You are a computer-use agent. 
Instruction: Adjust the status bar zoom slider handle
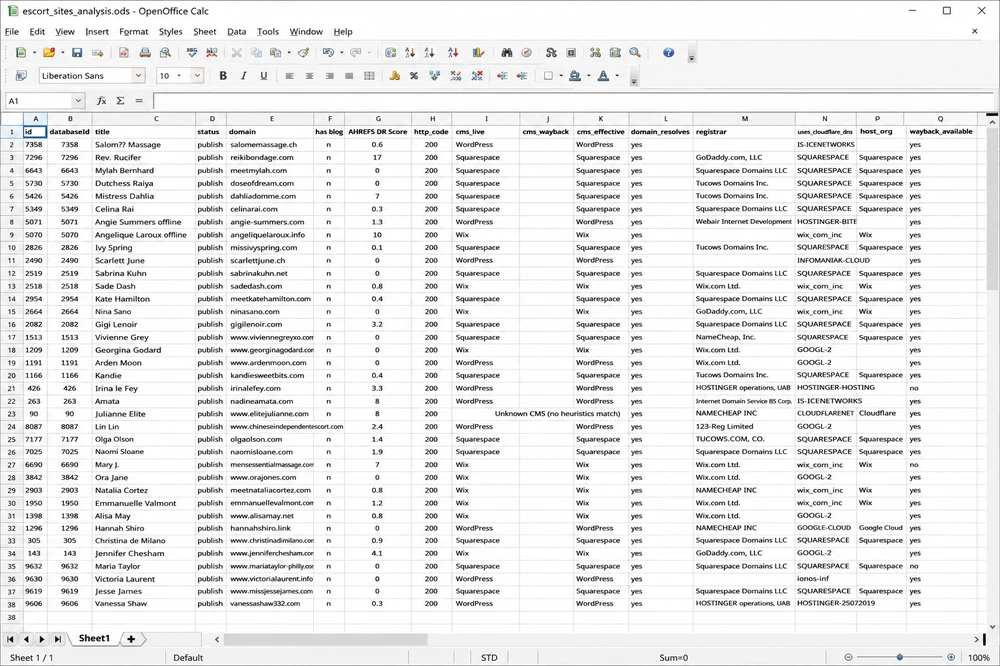click(x=899, y=657)
